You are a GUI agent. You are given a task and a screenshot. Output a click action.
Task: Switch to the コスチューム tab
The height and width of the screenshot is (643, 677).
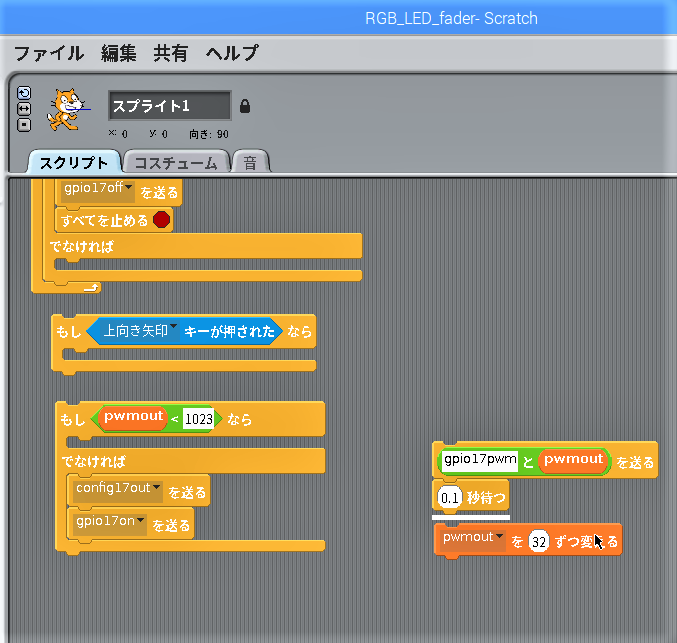click(x=176, y=162)
